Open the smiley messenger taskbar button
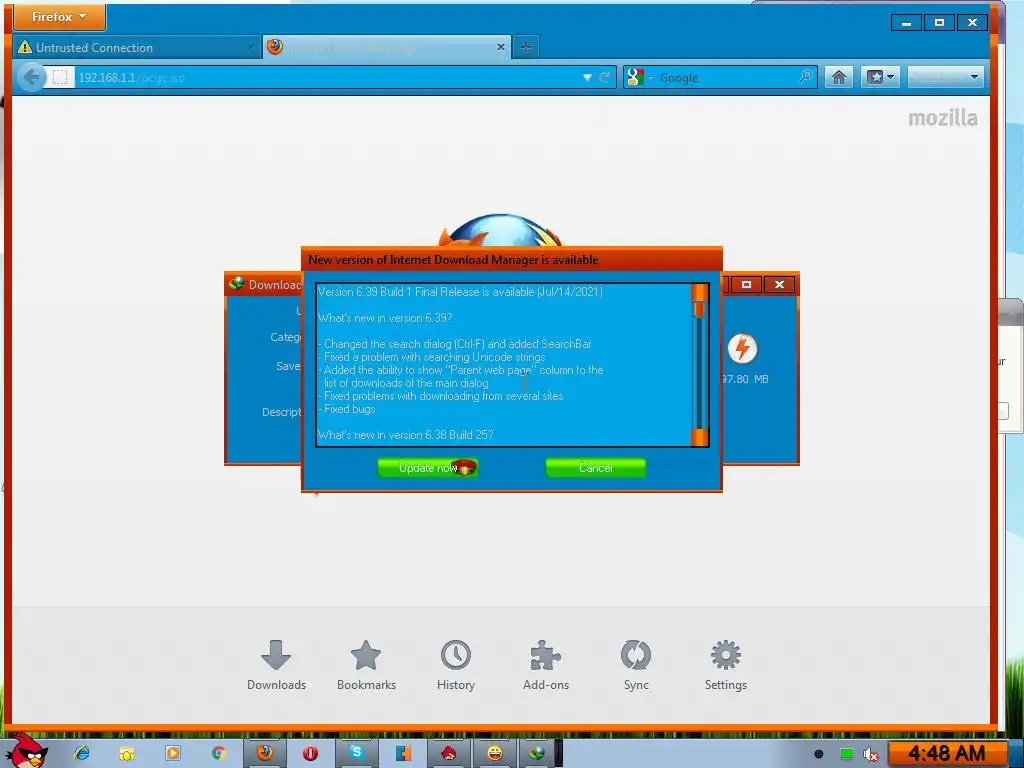This screenshot has width=1024, height=768. click(495, 754)
